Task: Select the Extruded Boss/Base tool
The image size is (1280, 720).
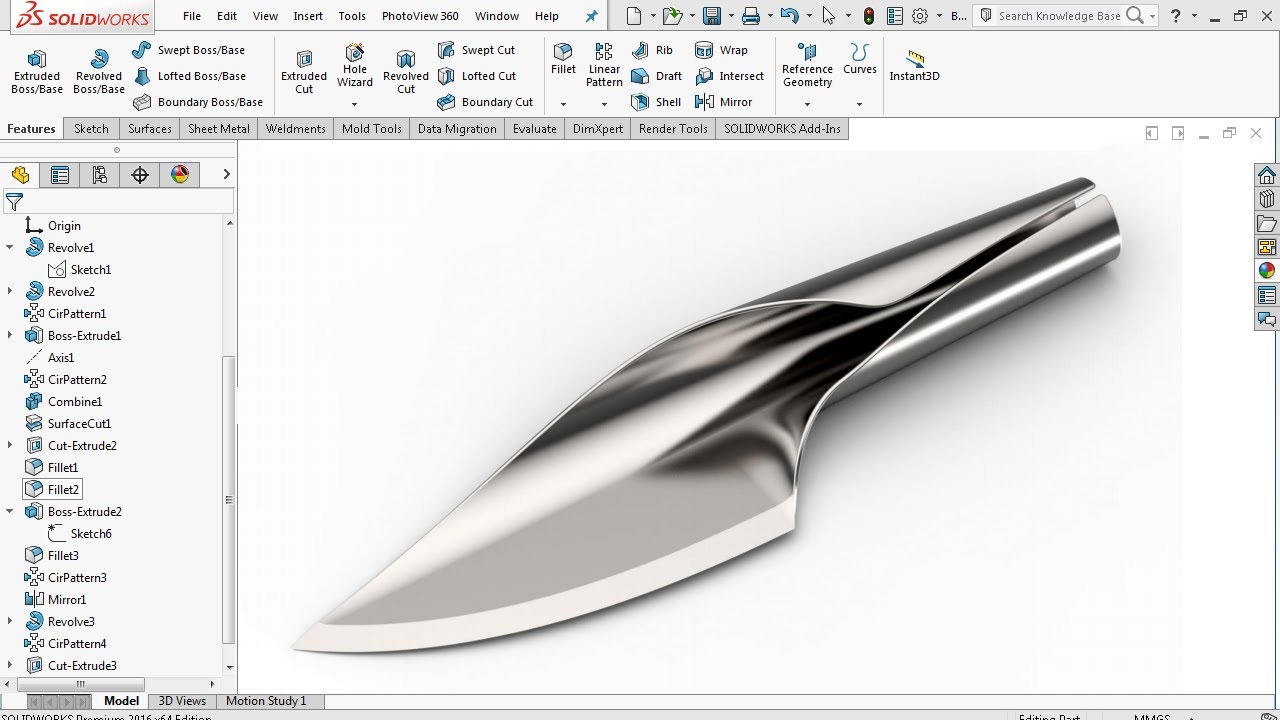Action: pyautogui.click(x=37, y=73)
